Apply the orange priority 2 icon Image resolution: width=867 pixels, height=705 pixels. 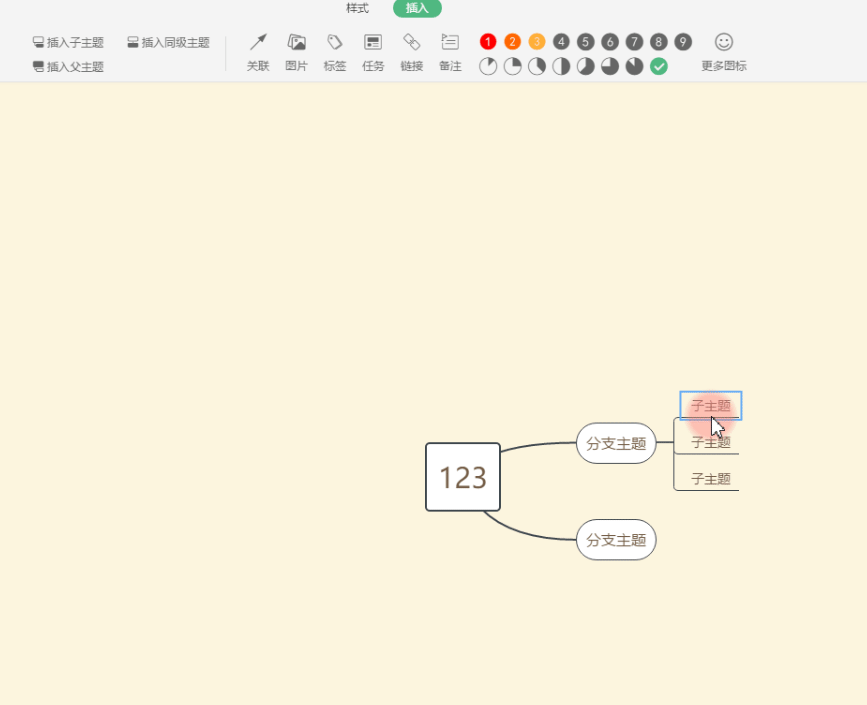tap(512, 41)
